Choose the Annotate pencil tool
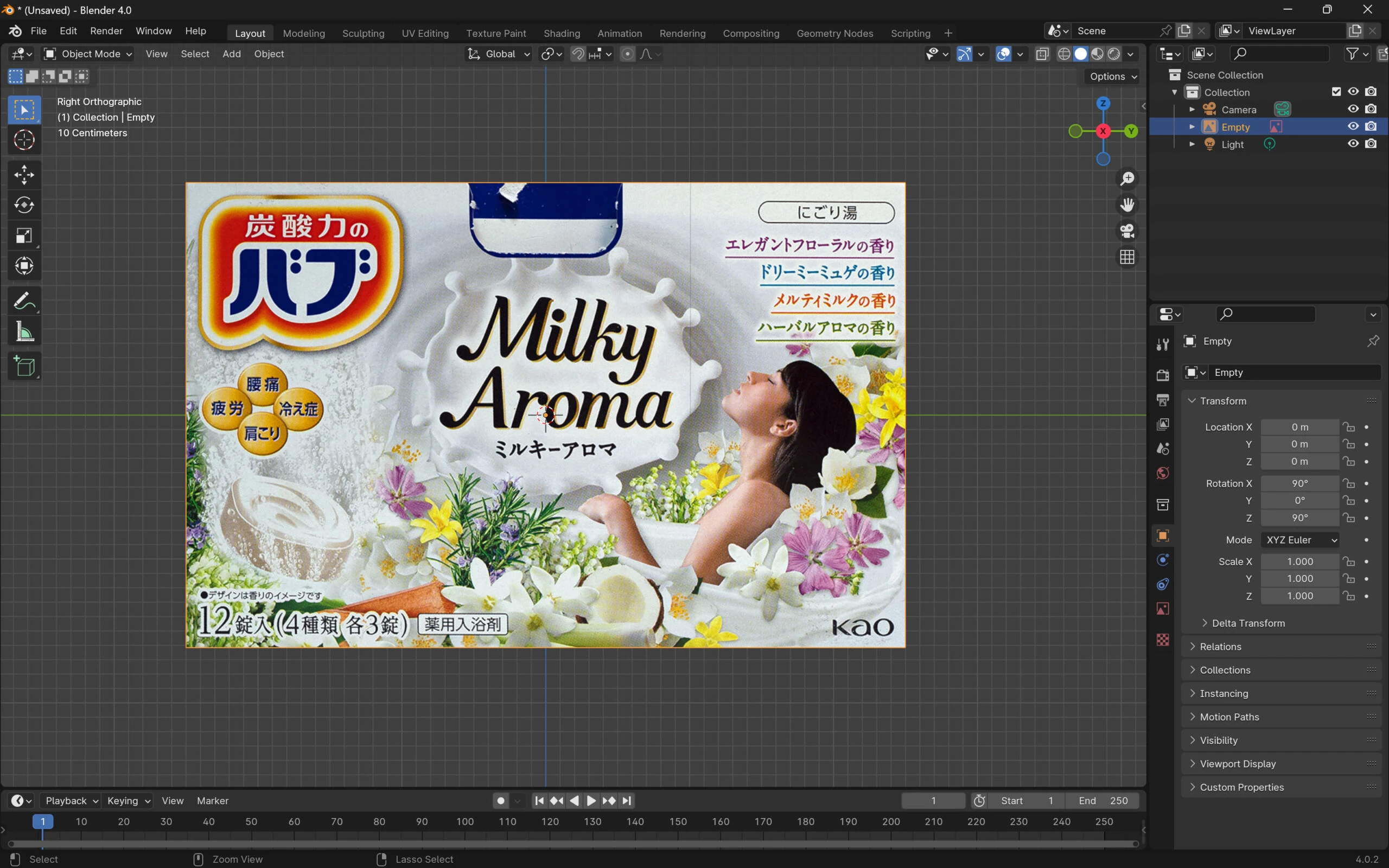The width and height of the screenshot is (1389, 868). 24,301
